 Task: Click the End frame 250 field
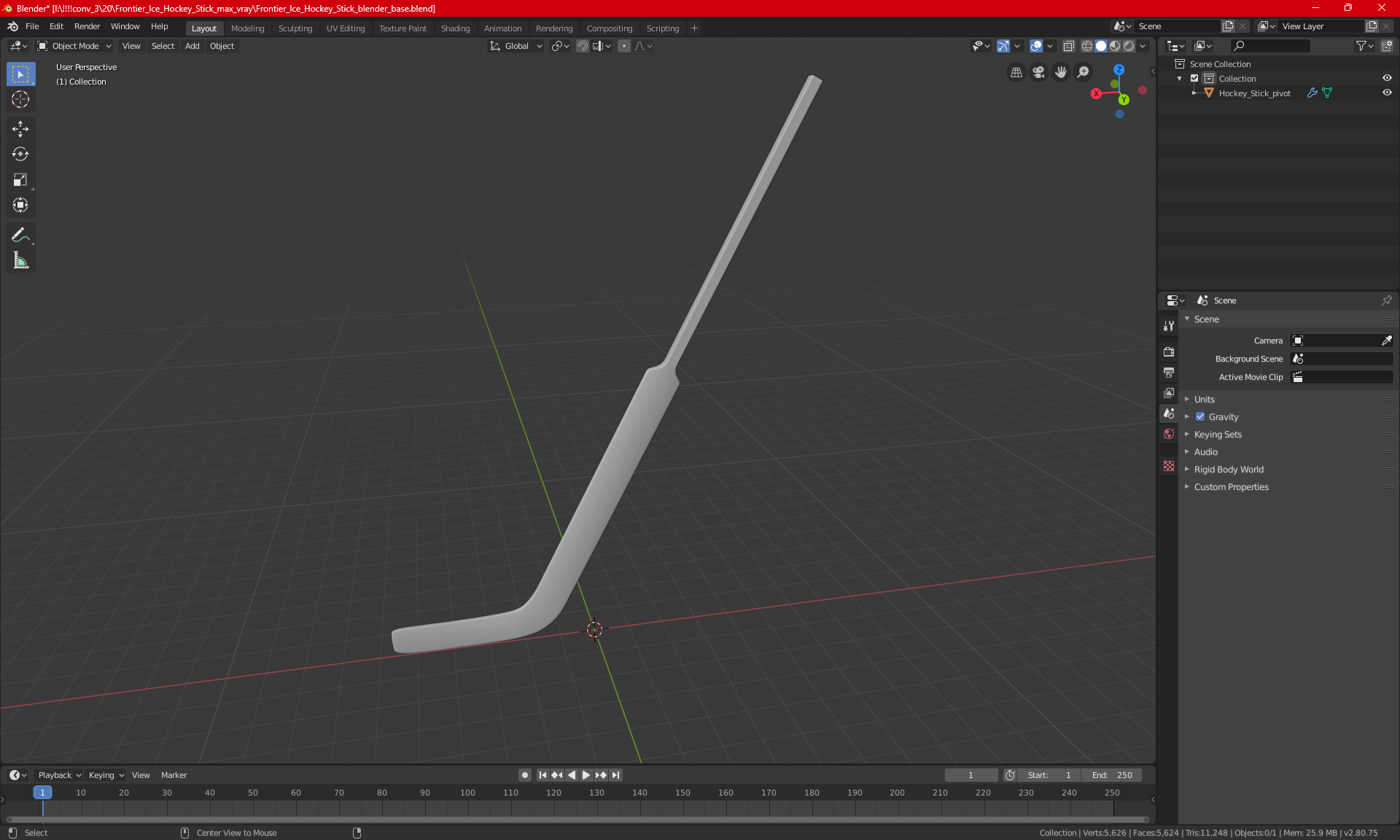point(1112,775)
